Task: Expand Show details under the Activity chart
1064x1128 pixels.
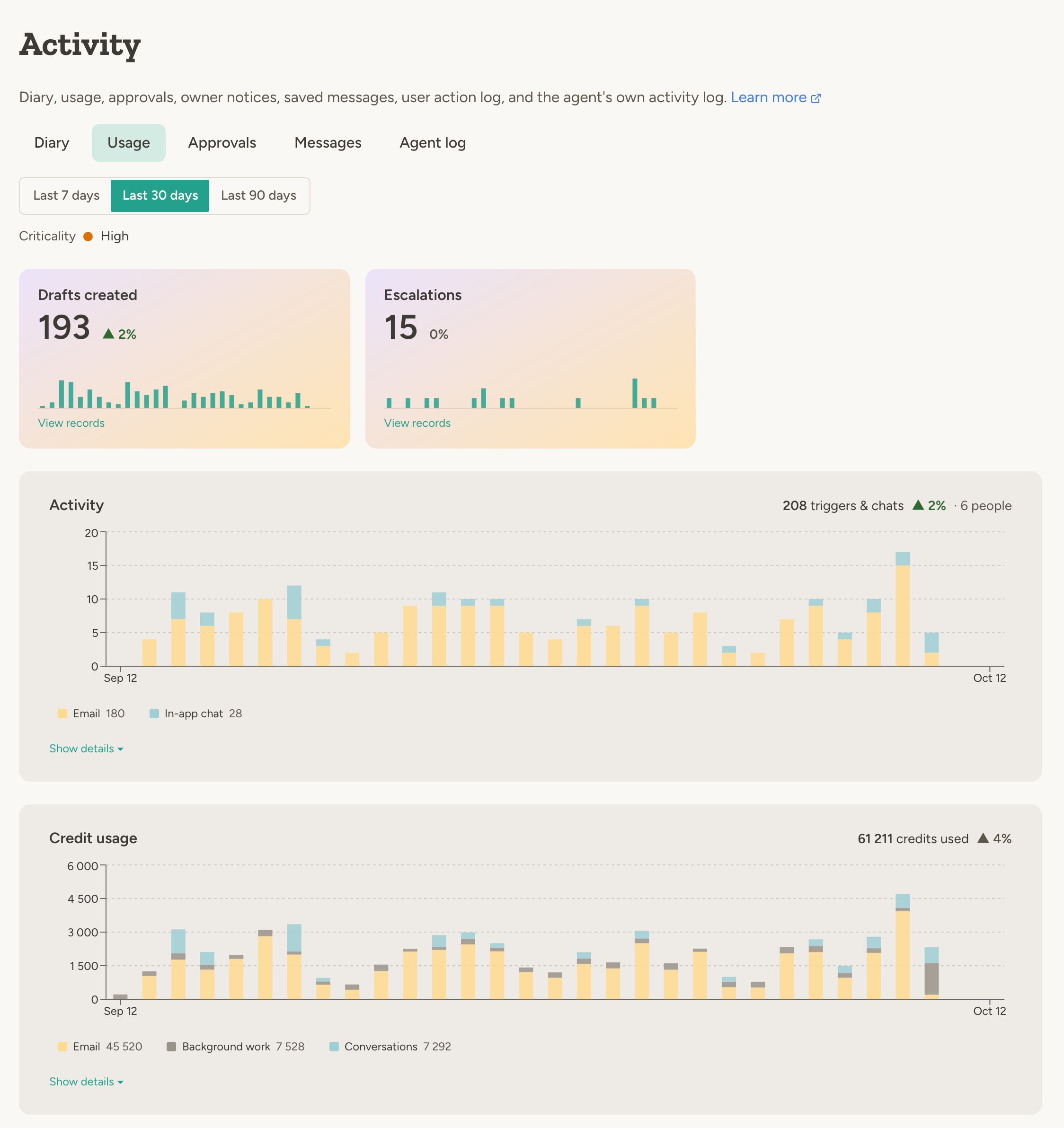Action: pyautogui.click(x=86, y=749)
